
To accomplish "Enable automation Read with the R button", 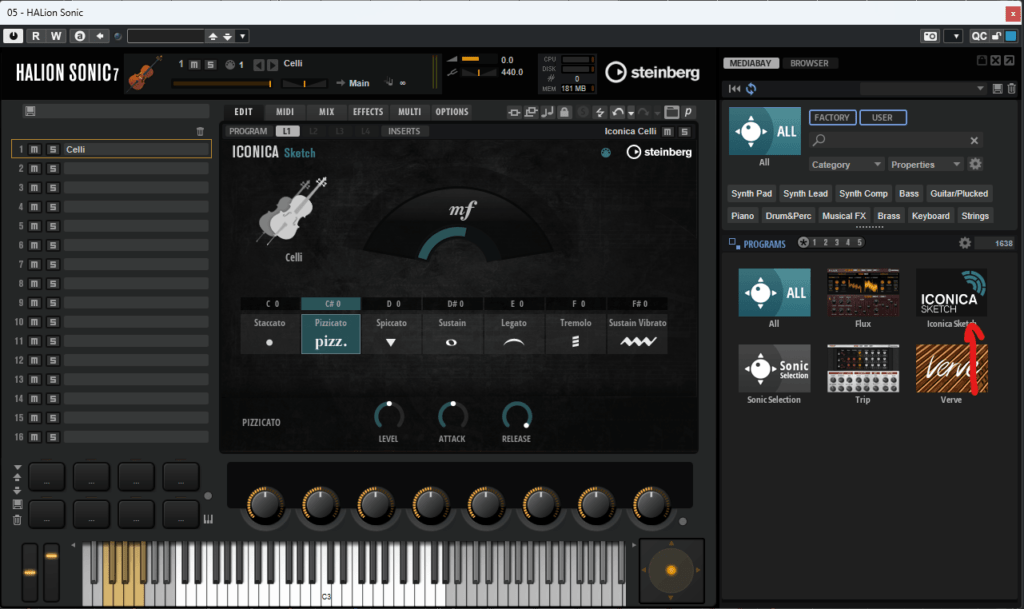I will (36, 36).
